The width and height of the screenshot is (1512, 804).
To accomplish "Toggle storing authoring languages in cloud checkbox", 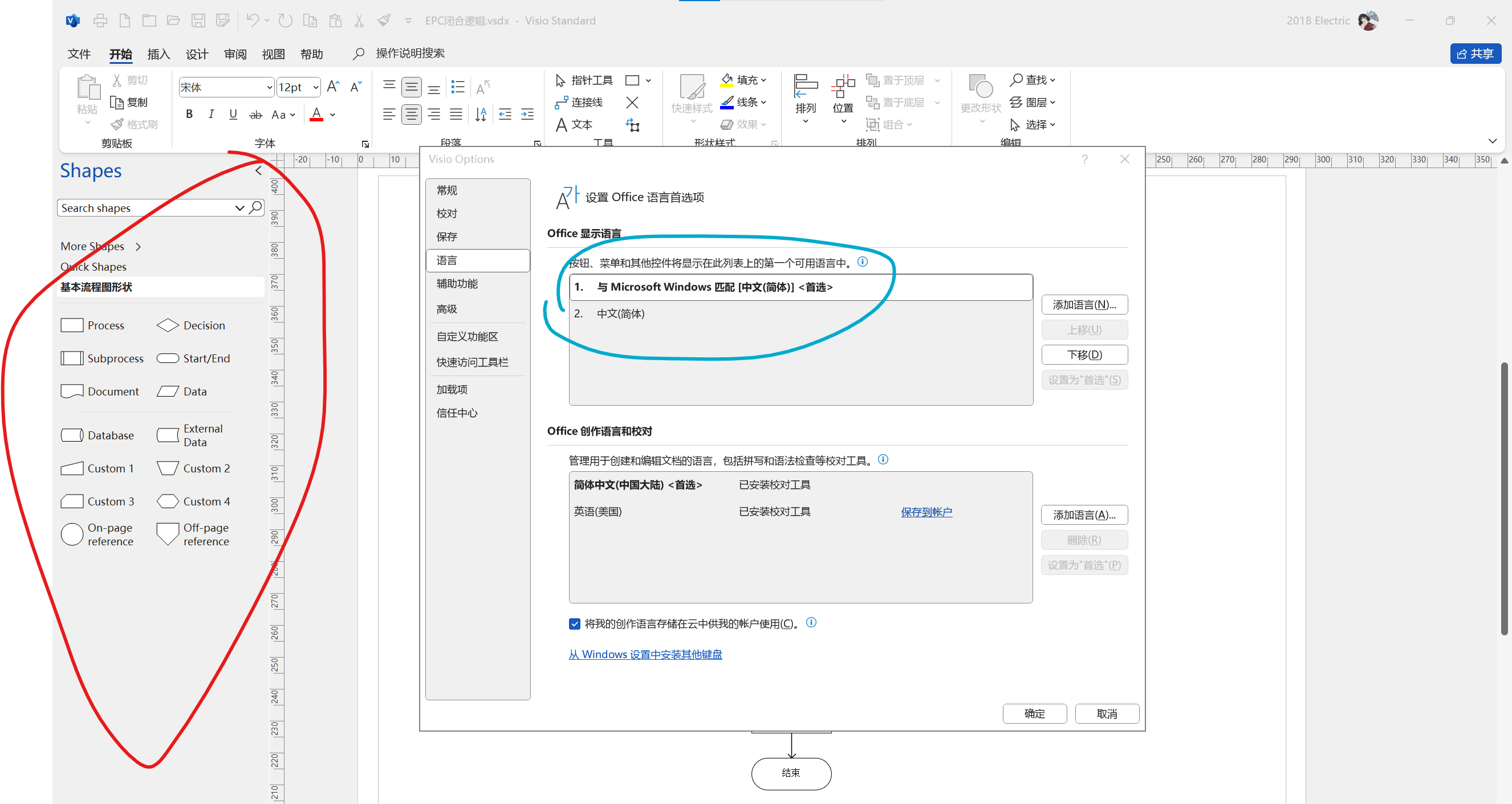I will [575, 623].
